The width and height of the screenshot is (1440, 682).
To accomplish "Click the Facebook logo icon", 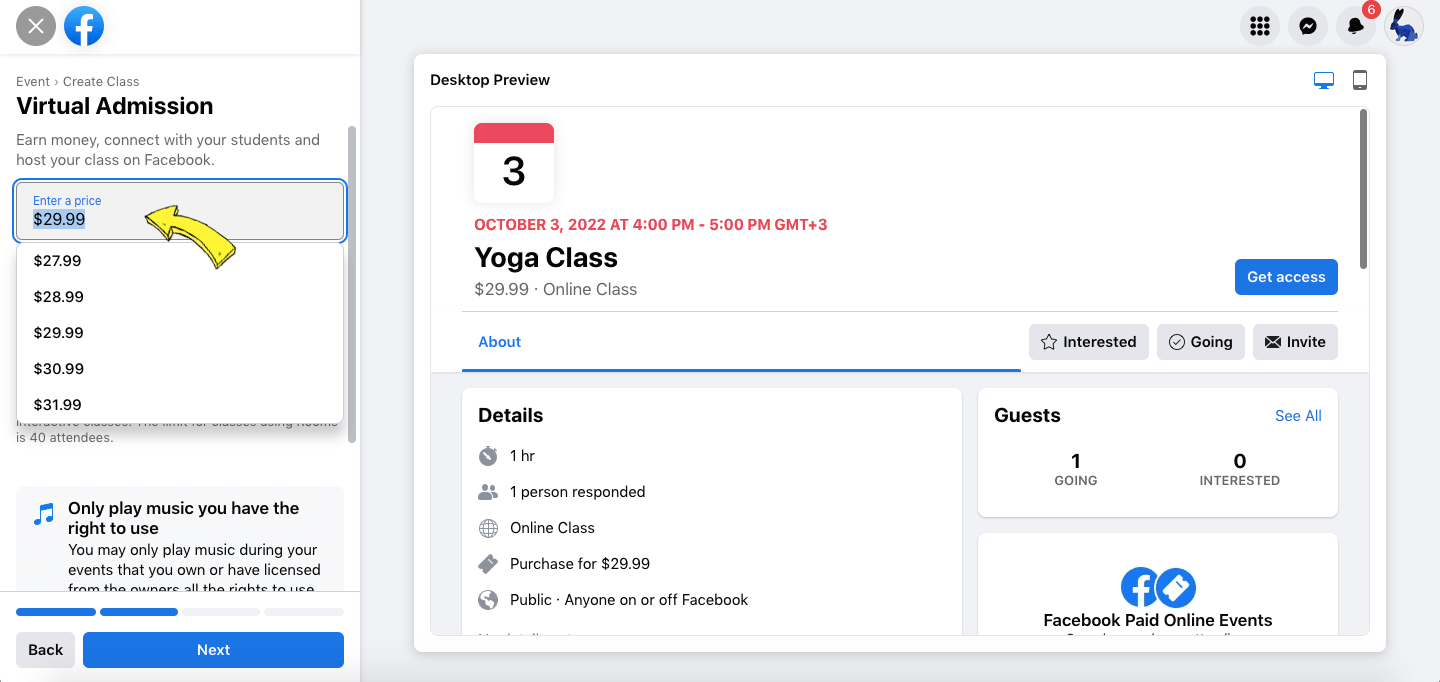I will click(x=83, y=26).
